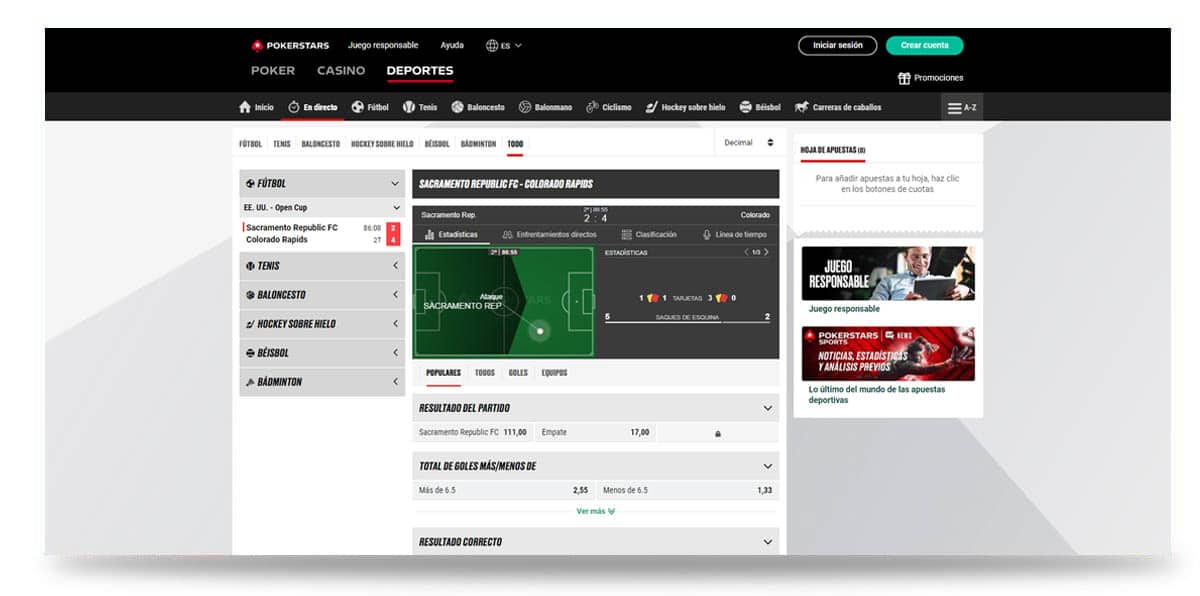Viewport: 1200px width, 596px height.
Task: Expand the BÉISBOL sidebar section
Action: (322, 353)
